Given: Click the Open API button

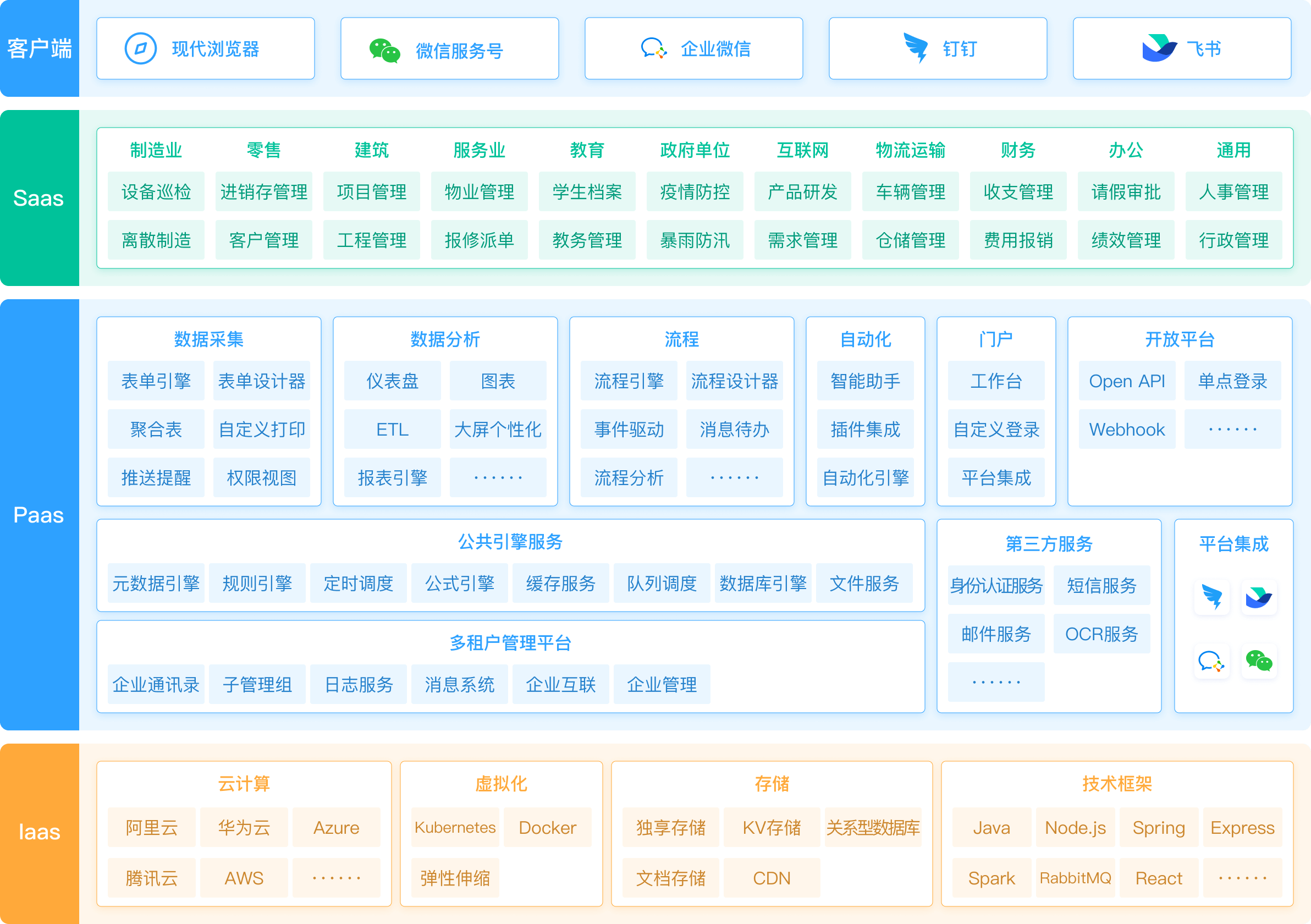Looking at the screenshot, I should 1127,381.
